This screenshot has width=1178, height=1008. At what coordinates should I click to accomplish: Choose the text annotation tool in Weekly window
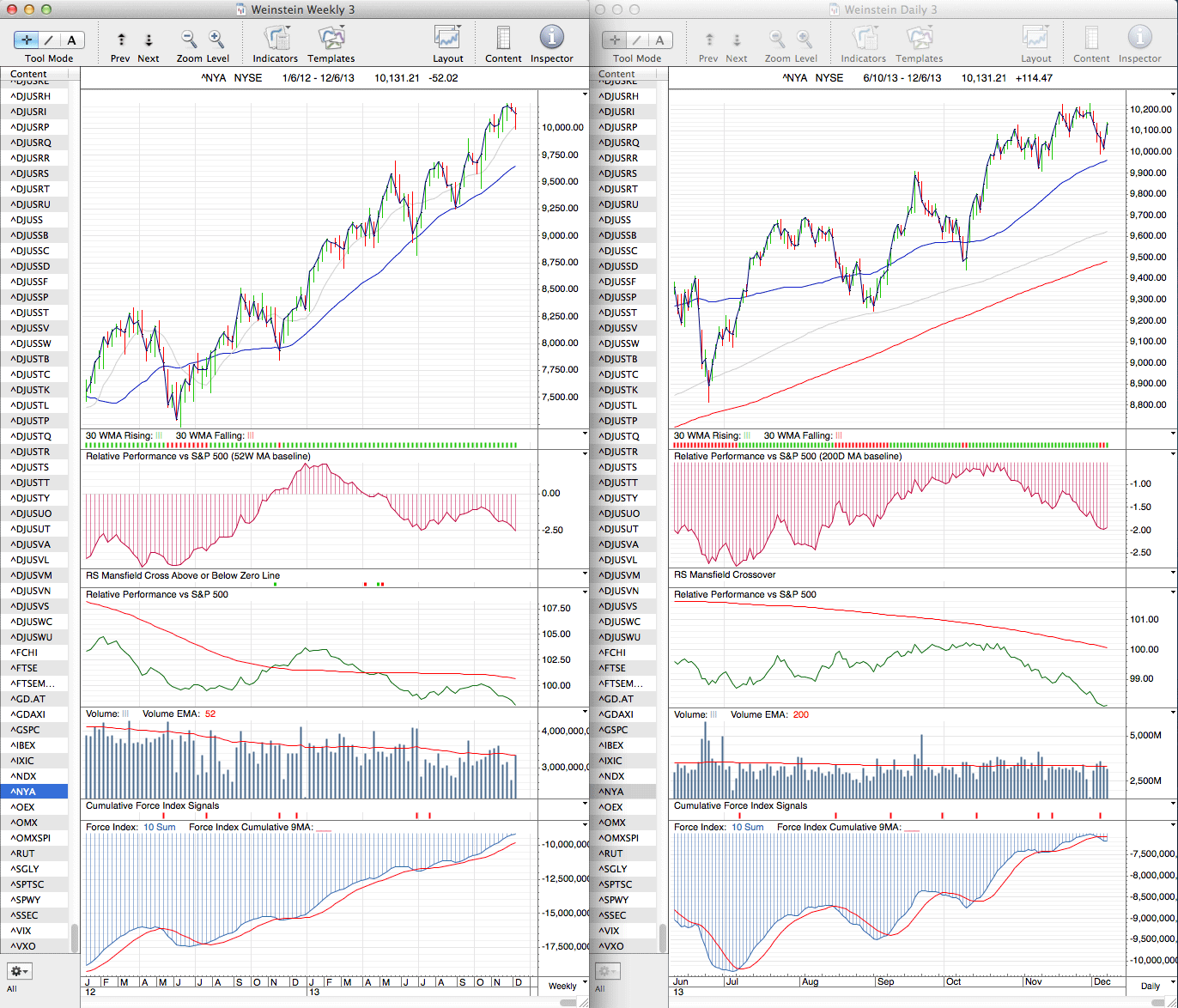[71, 39]
